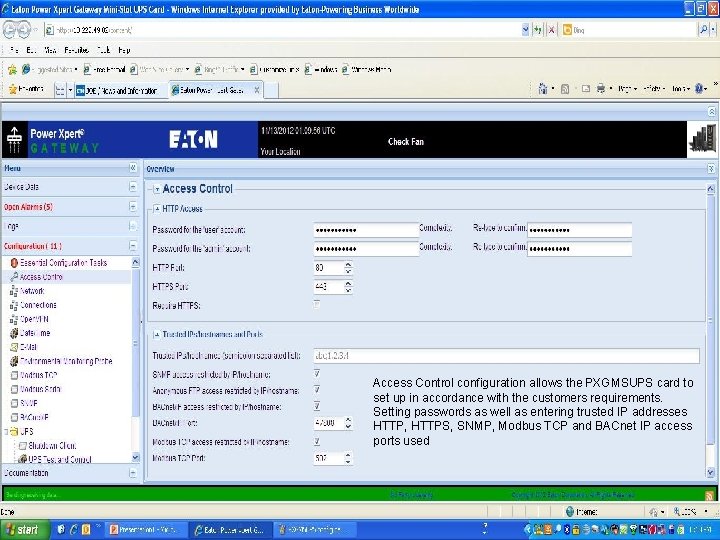Click the search magnifier button in Bing box
This screenshot has width=720, height=540.
(703, 30)
